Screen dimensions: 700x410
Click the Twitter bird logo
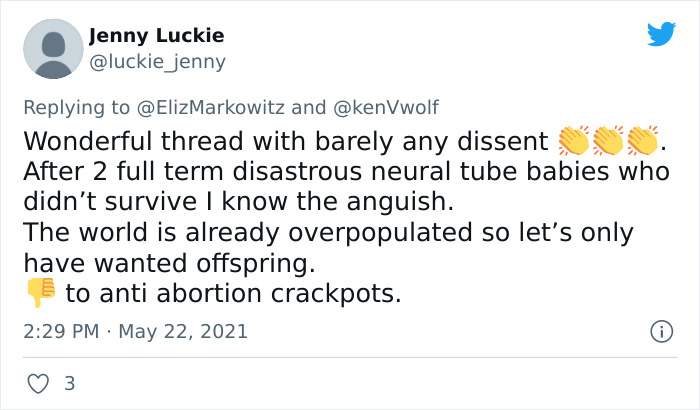[x=661, y=34]
